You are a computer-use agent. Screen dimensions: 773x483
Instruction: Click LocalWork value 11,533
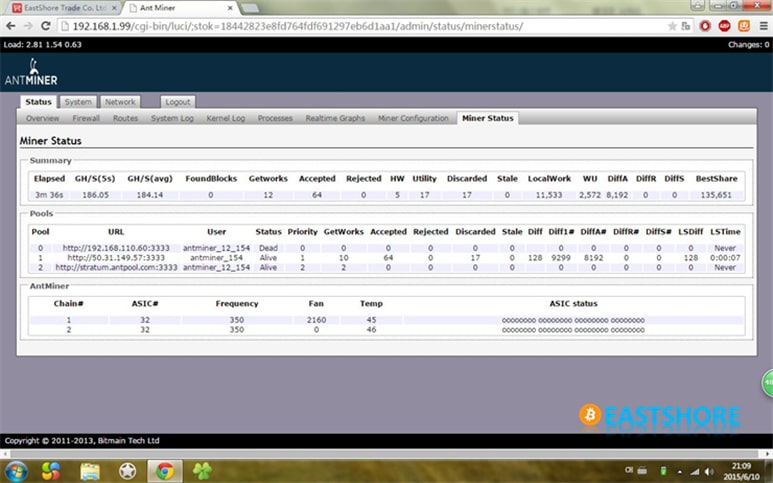[x=549, y=195]
